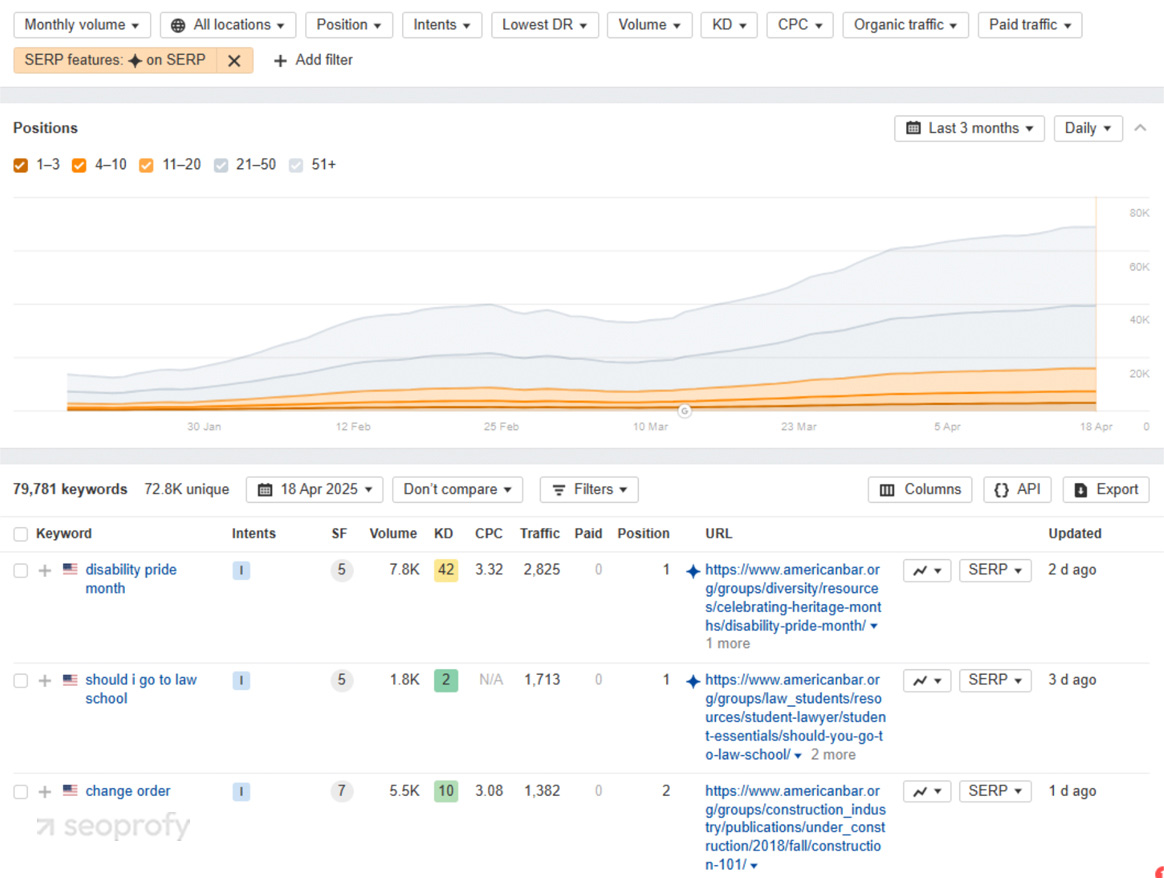Image resolution: width=1164 pixels, height=878 pixels.
Task: Open the Volume filter dropdown
Action: tap(650, 25)
